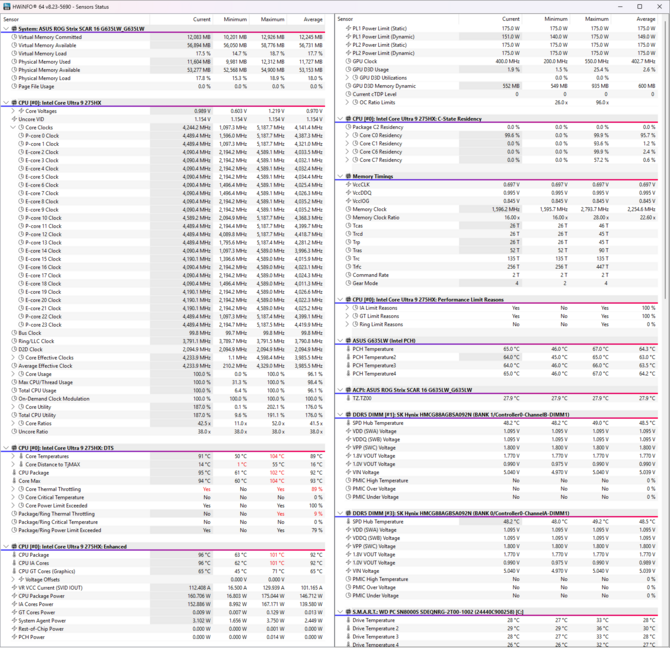Expand the Voltage Offsets row

click(x=13, y=580)
